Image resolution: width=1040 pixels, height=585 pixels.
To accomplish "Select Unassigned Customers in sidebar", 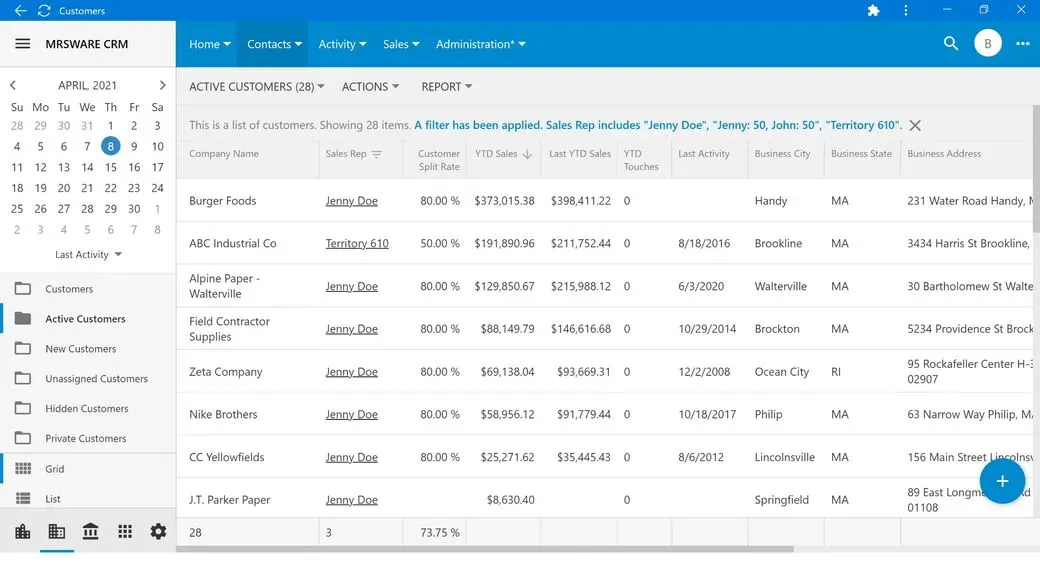I will coord(96,379).
